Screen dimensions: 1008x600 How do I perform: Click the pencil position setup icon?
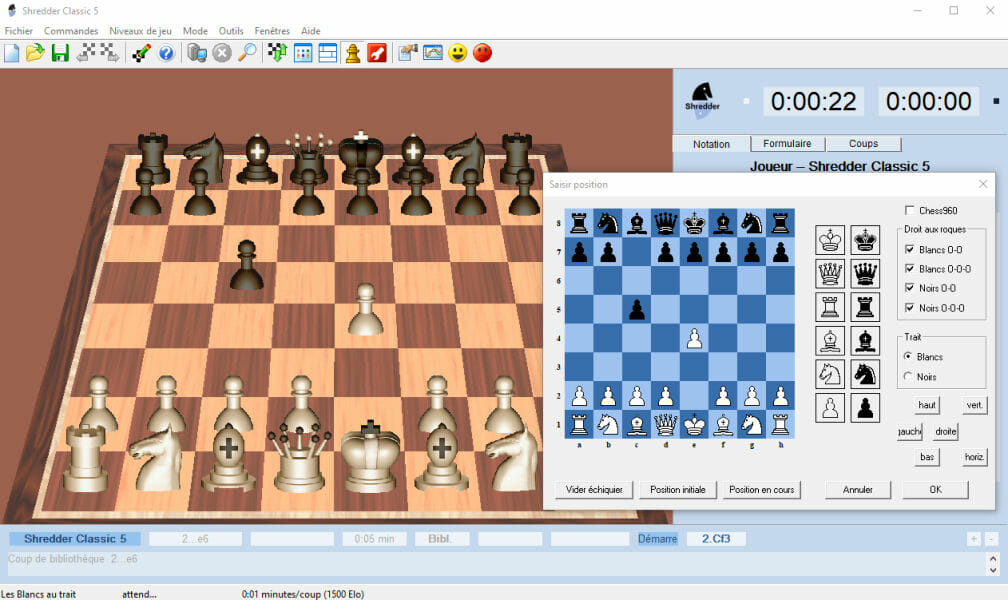[141, 53]
